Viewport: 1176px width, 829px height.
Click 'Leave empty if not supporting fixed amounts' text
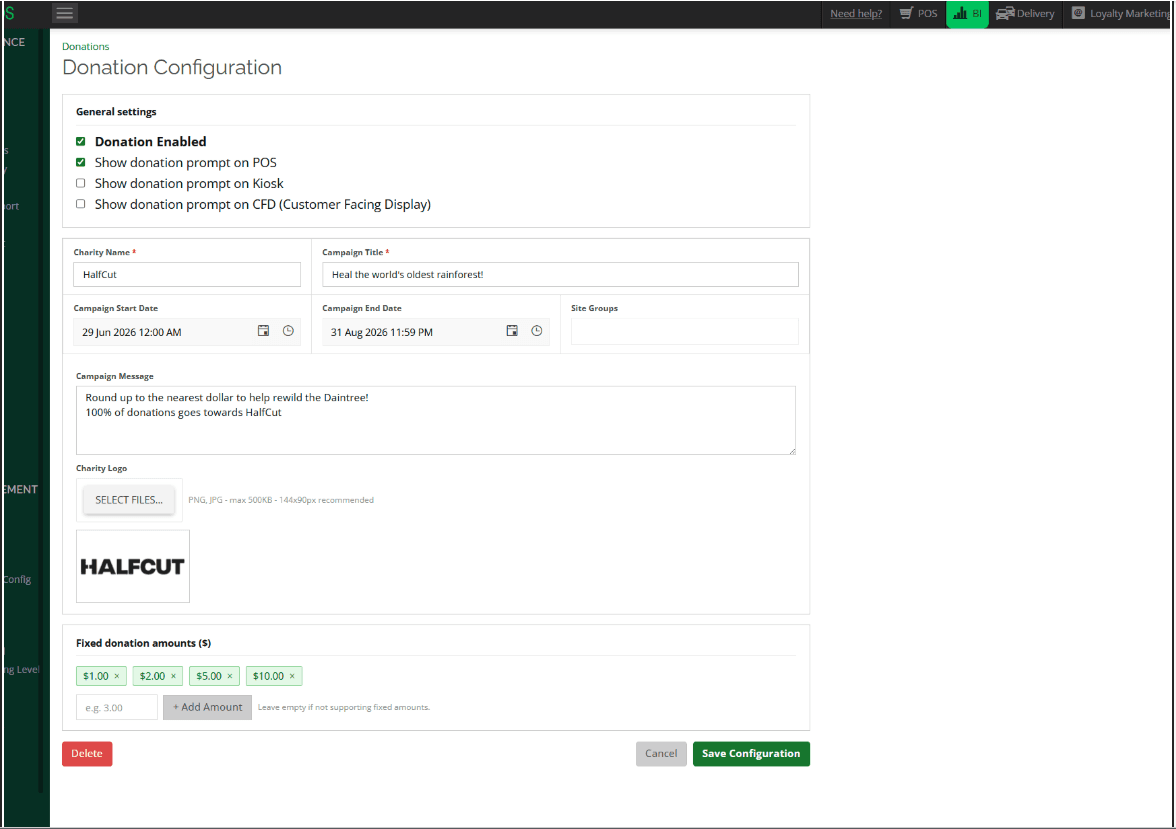pos(344,707)
